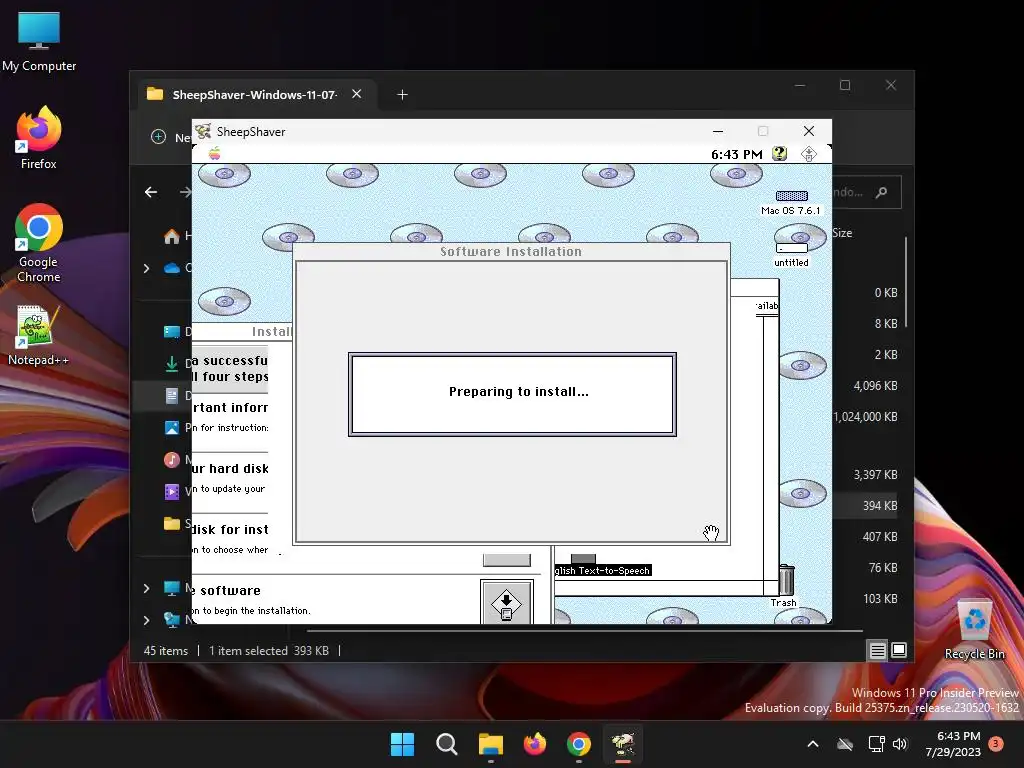Open the My Computer desktop icon
Viewport: 1024px width, 768px height.
pyautogui.click(x=39, y=41)
